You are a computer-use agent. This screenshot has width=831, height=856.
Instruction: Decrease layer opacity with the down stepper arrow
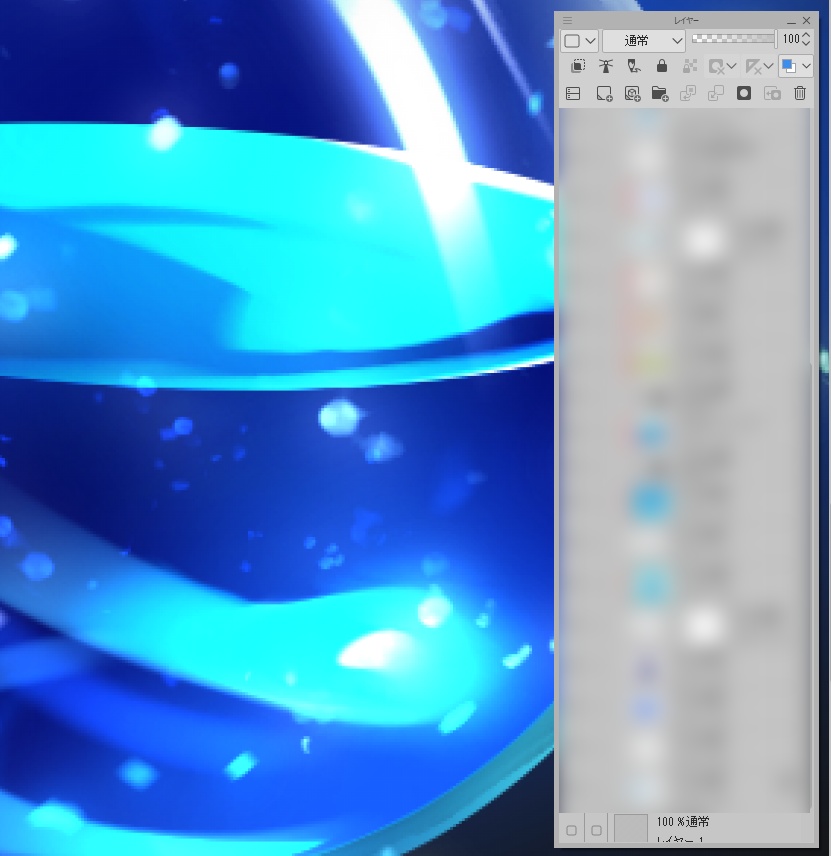pos(806,43)
